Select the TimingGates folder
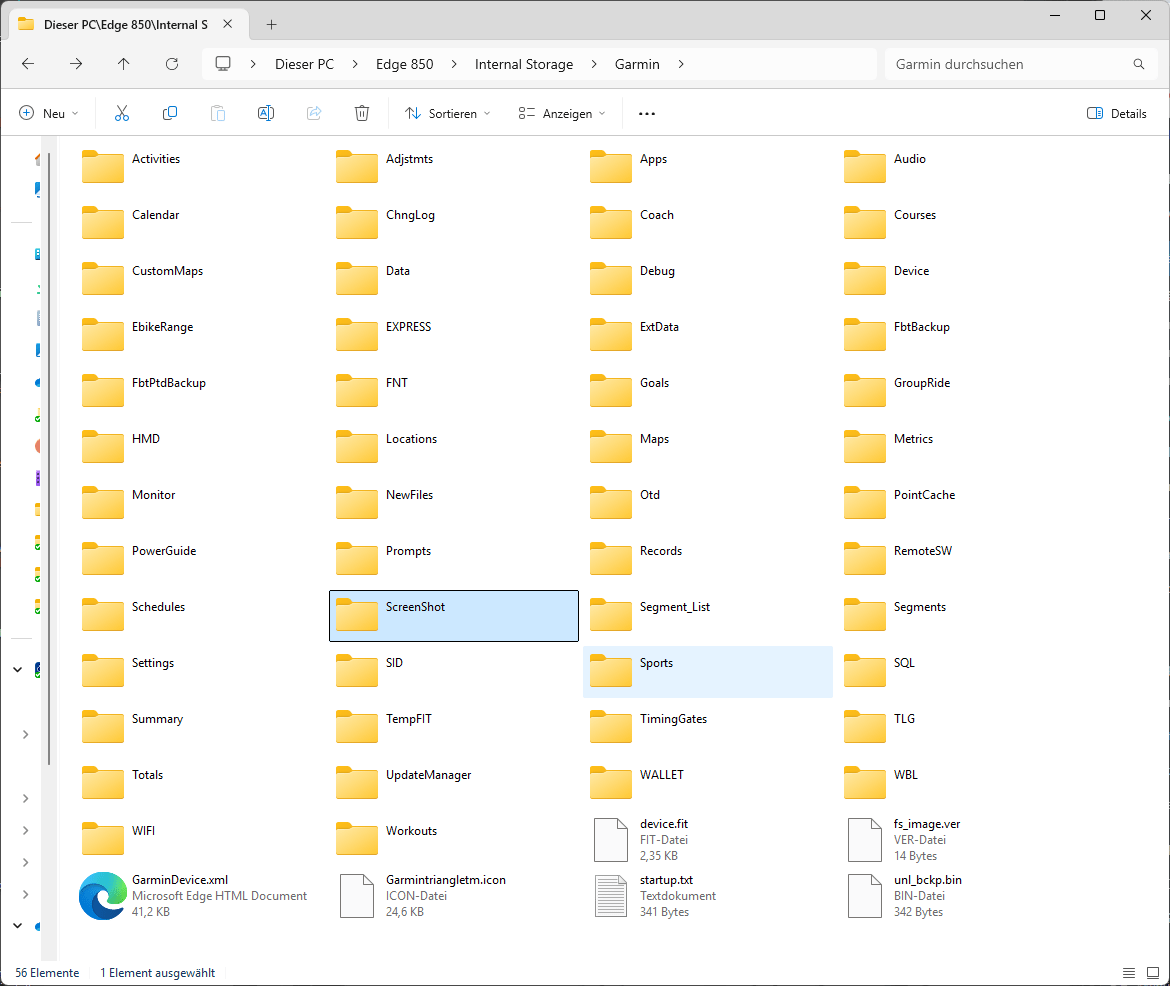This screenshot has height=986, width=1170. click(707, 728)
